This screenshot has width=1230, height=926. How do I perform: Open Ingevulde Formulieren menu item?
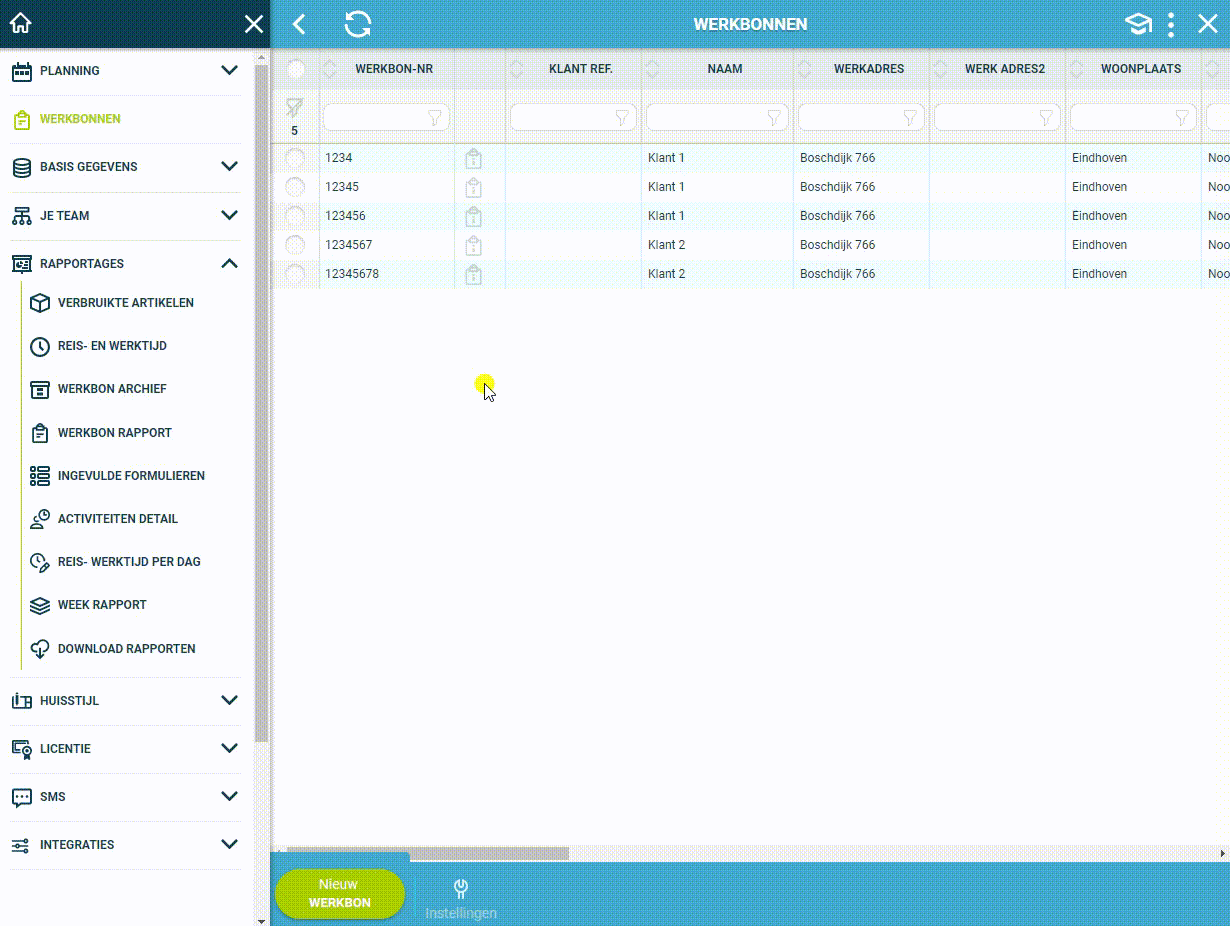point(131,476)
